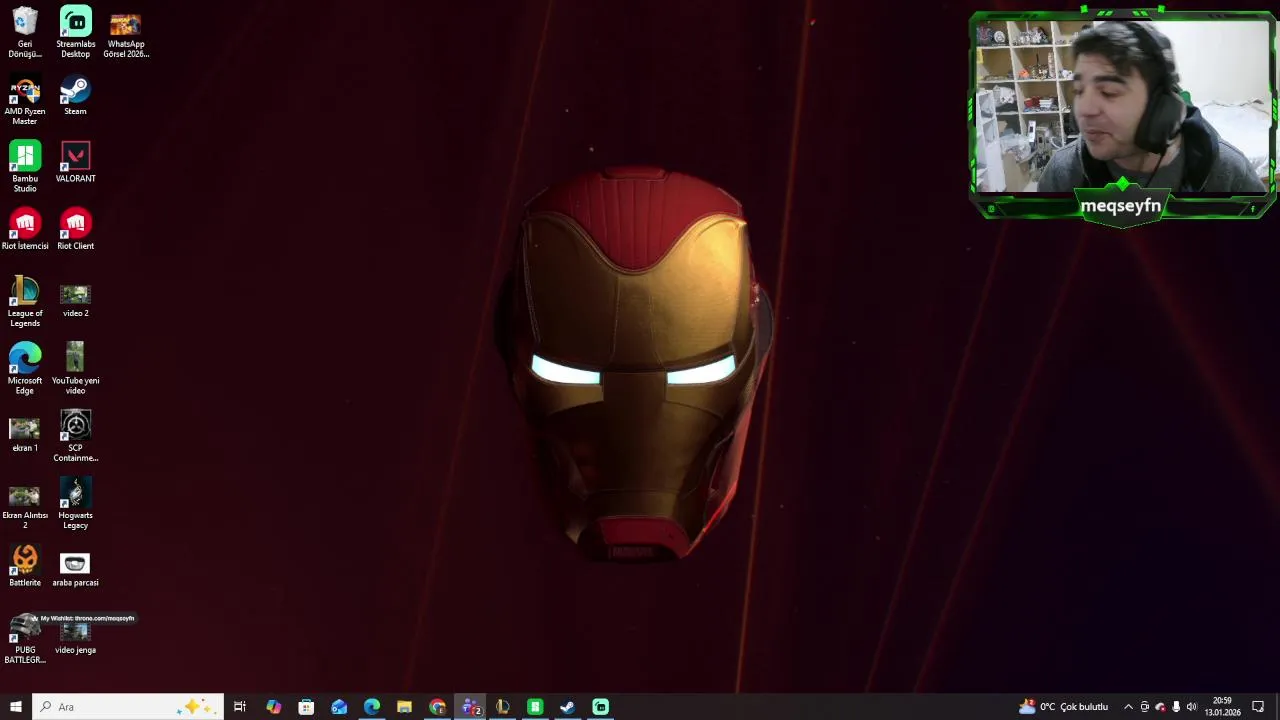The image size is (1280, 720).
Task: Open the Outlook mail taskbar icon
Action: click(x=339, y=707)
